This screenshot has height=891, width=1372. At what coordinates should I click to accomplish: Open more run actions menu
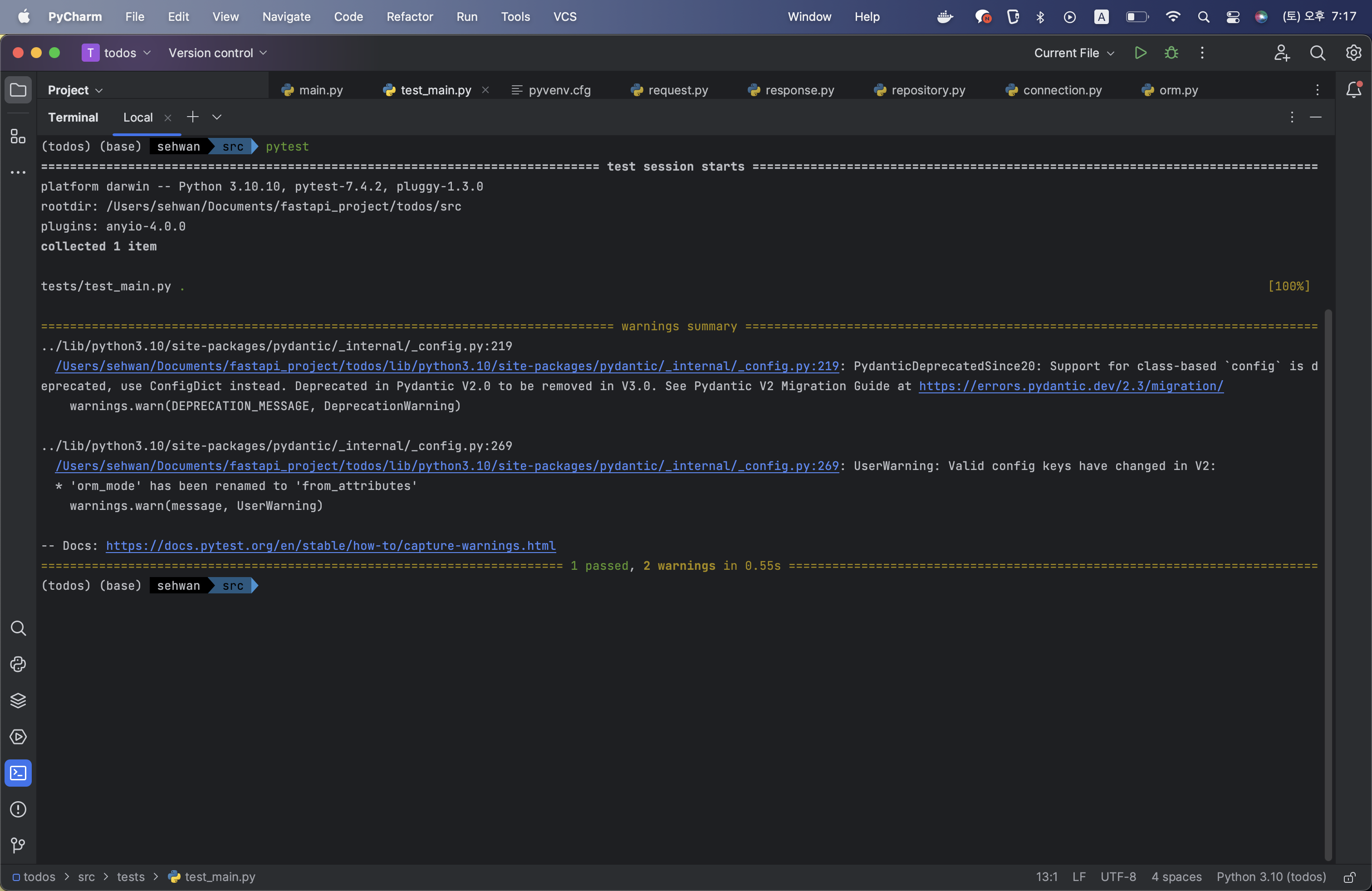coord(1201,53)
